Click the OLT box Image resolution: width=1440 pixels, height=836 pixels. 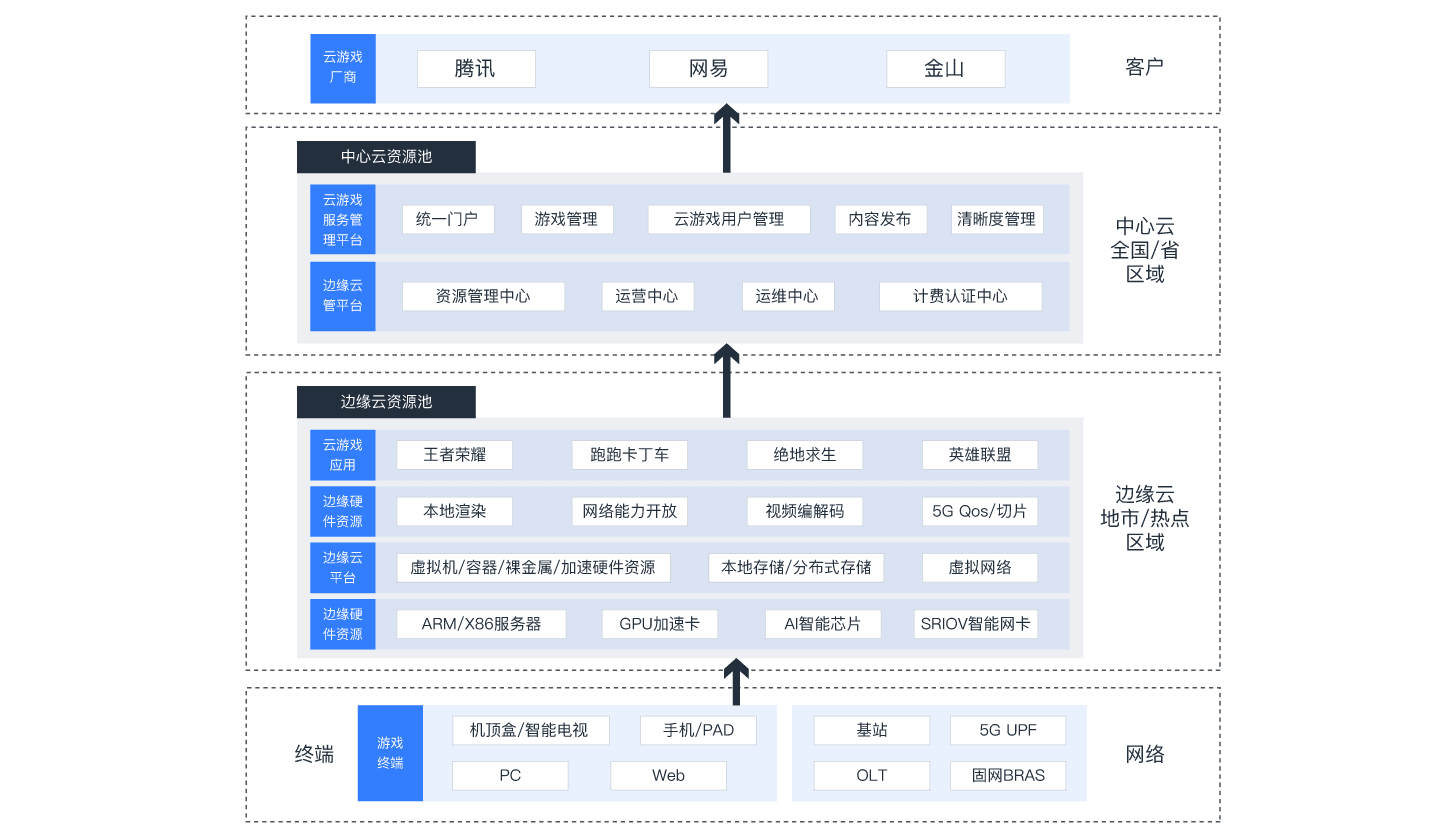click(x=872, y=776)
